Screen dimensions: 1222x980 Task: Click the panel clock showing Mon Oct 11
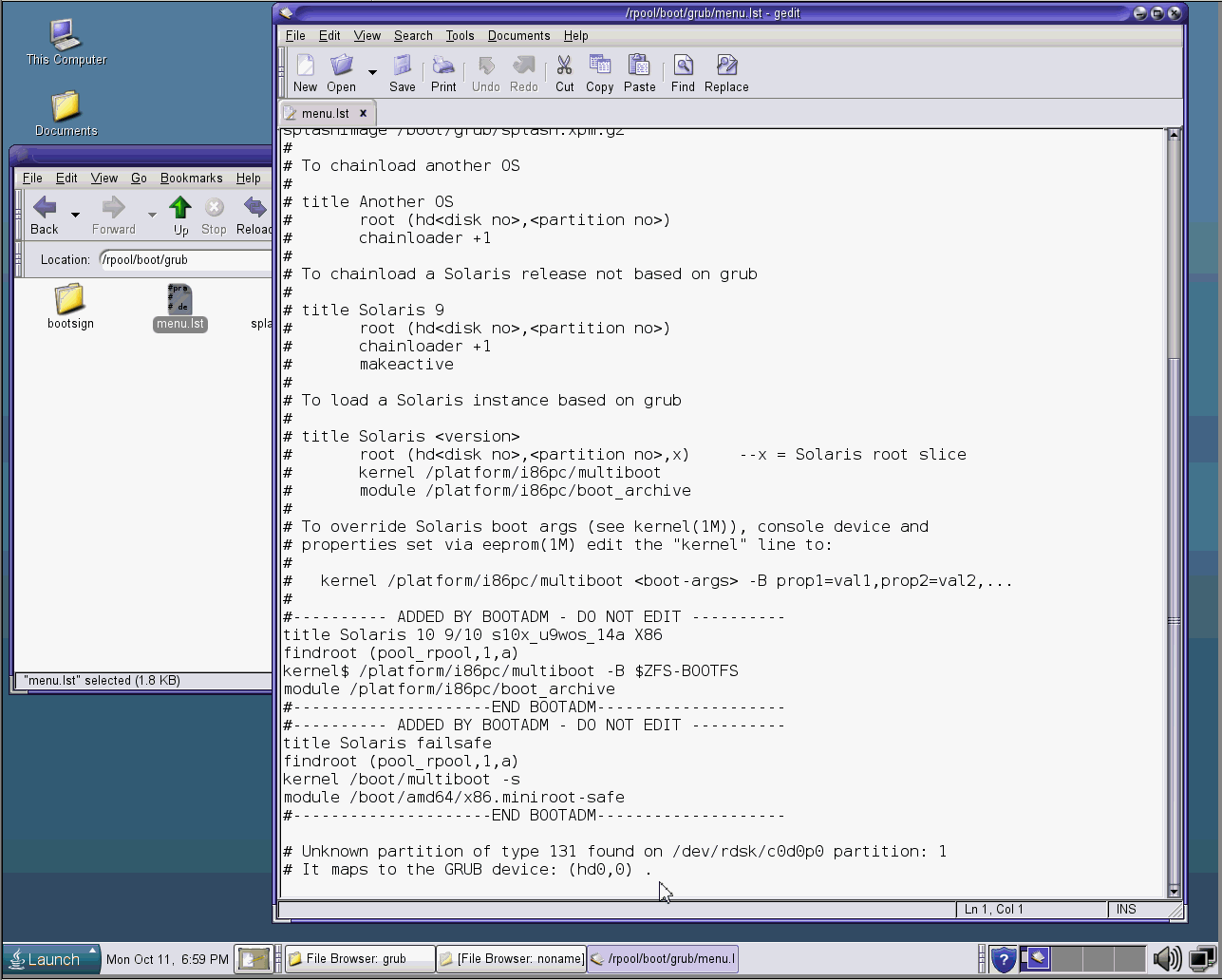167,959
